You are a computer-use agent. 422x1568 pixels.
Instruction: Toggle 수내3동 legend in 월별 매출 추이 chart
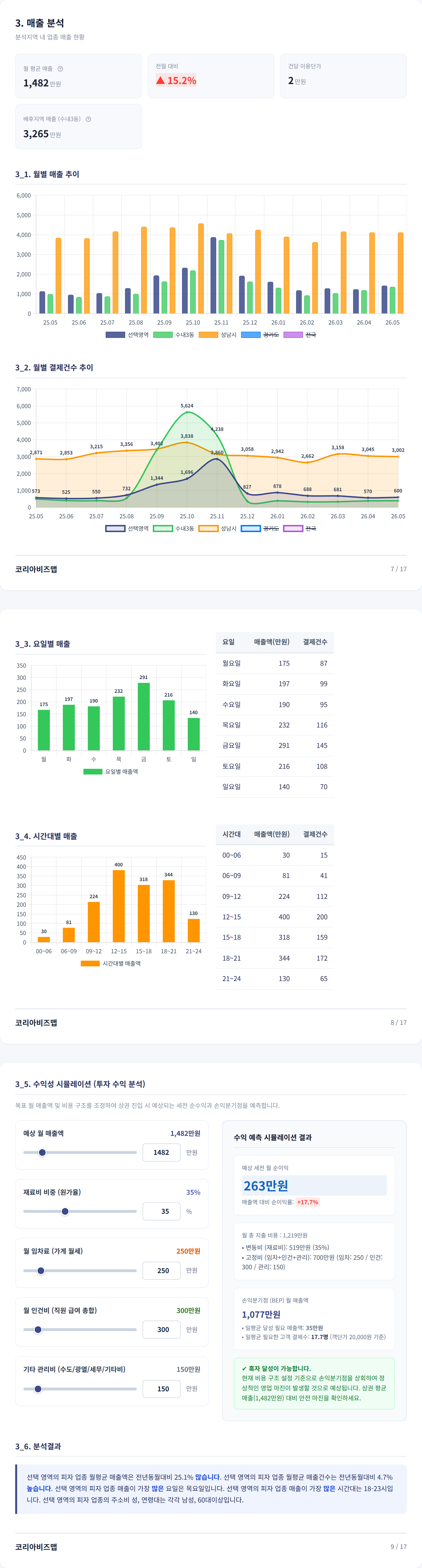173,335
